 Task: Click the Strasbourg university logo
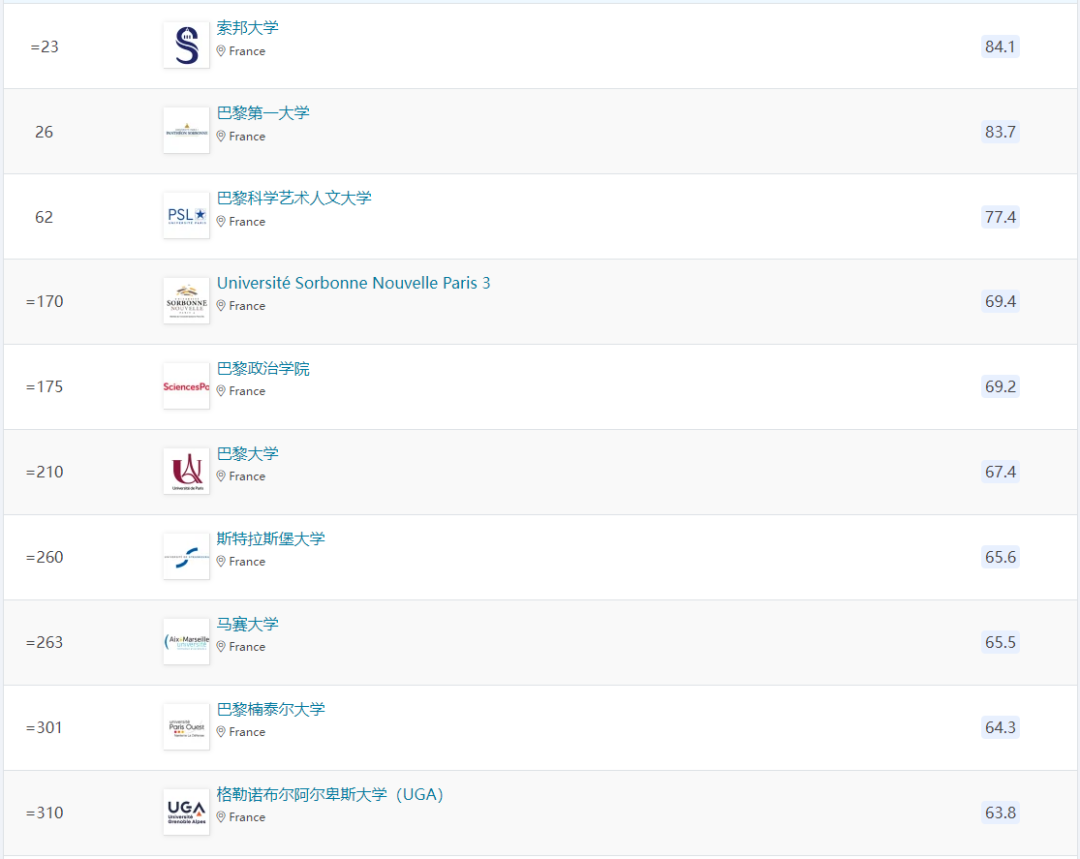click(x=185, y=556)
